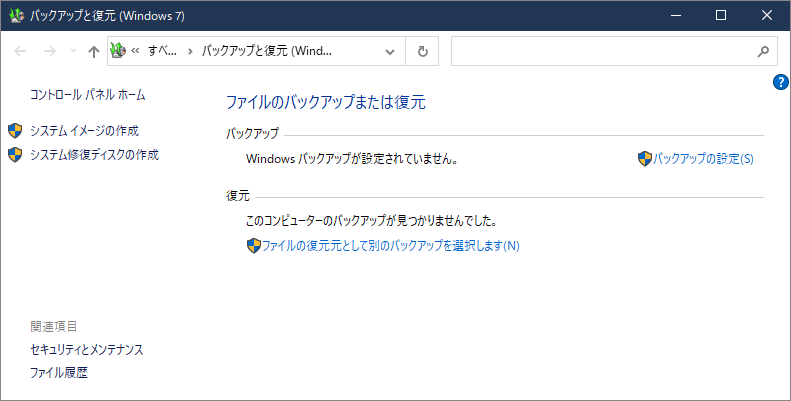Screen dimensions: 791x401
Task: Open セキュリティとメンテナンス related link
Action: 86,350
